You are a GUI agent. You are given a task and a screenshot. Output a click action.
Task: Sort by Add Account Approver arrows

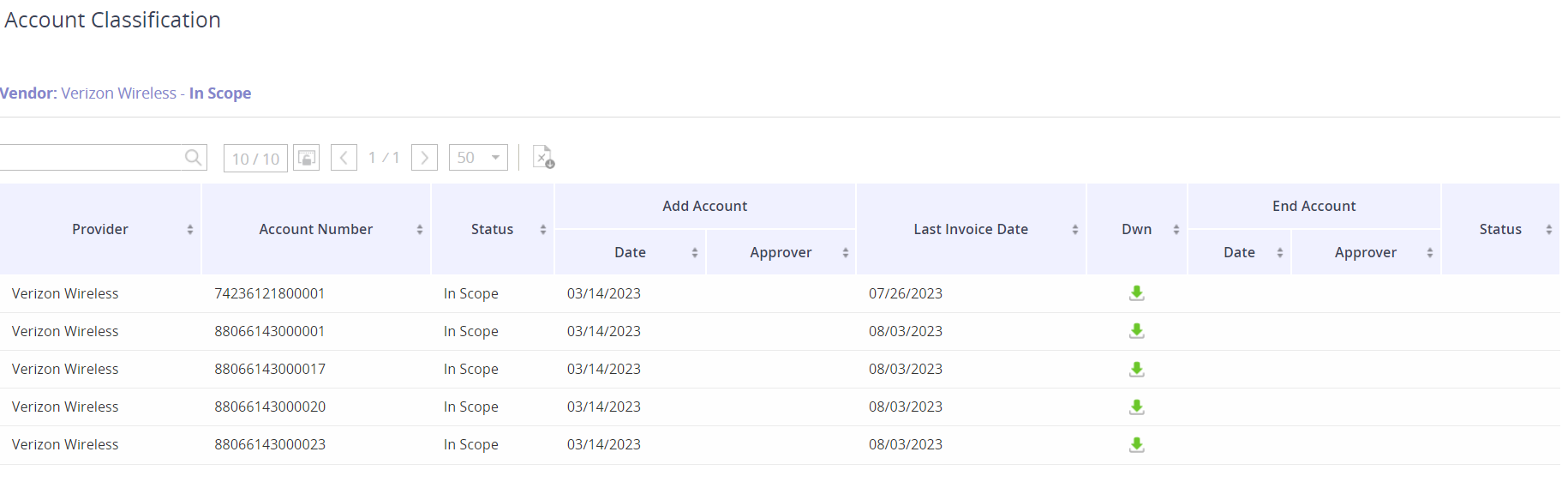tap(846, 253)
